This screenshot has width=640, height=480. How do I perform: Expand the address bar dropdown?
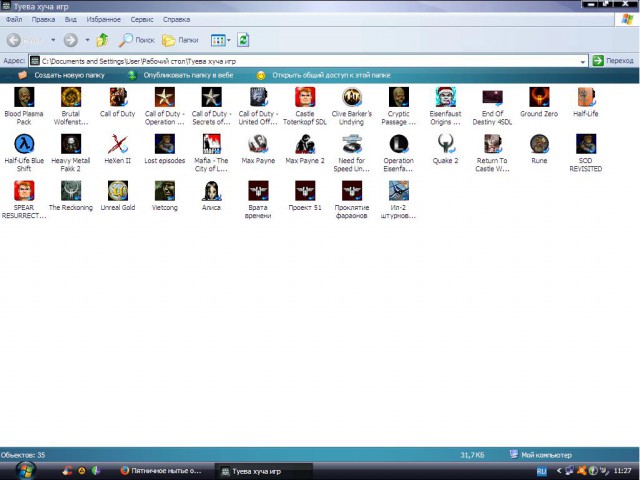point(583,62)
